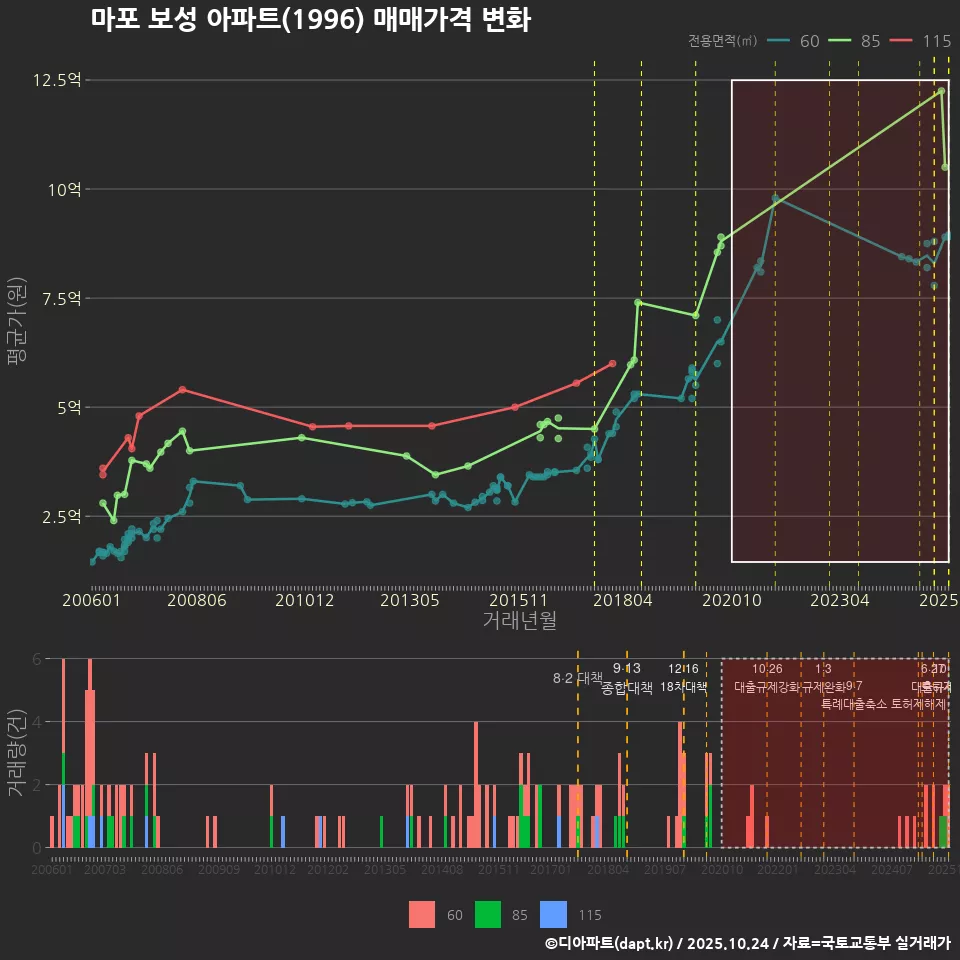Toggle the red 115 line in top legend
The image size is (960, 960).
[x=921, y=41]
